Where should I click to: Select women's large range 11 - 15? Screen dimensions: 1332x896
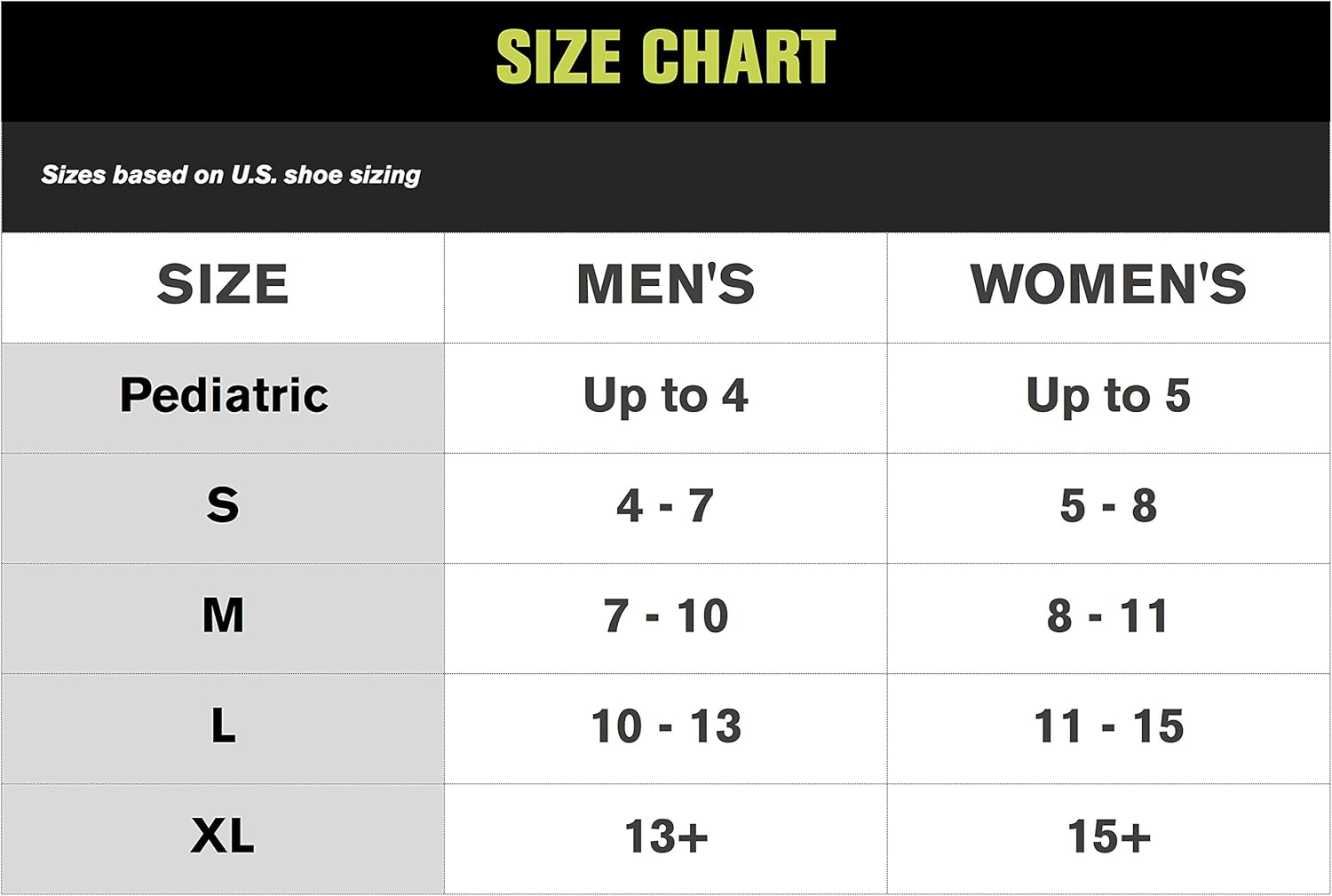[x=1108, y=726]
